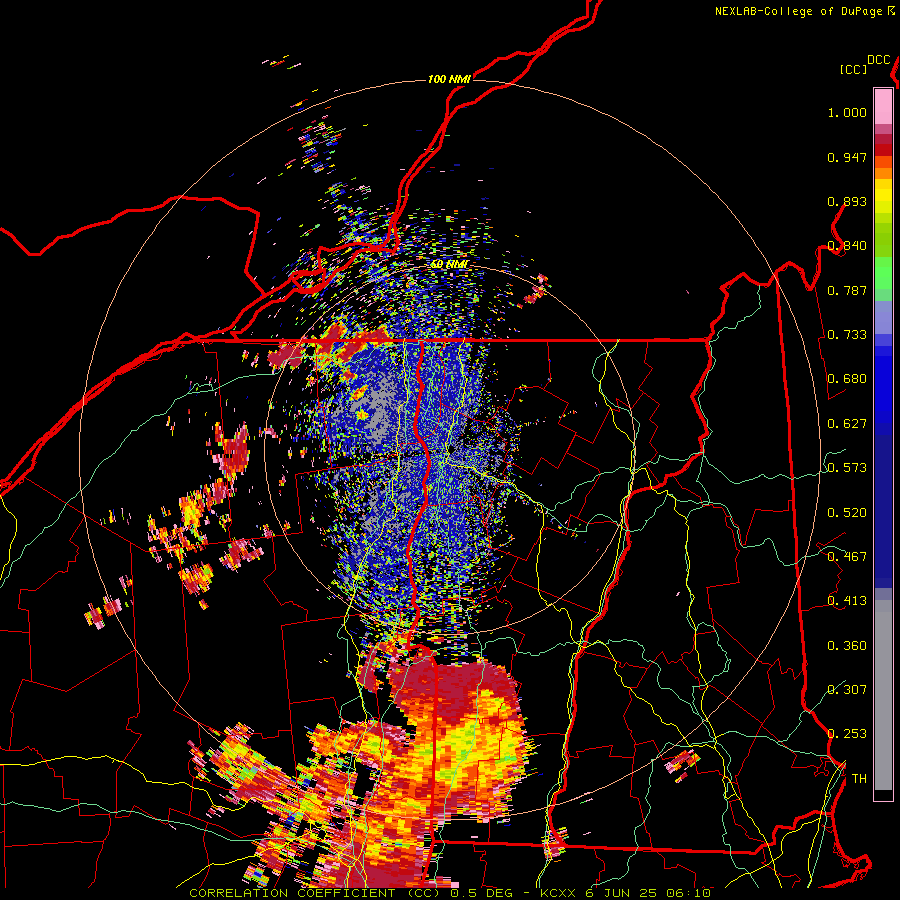Pick the pink top segment of the color bar
Viewport: 900px width, 900px height.
(x=883, y=107)
